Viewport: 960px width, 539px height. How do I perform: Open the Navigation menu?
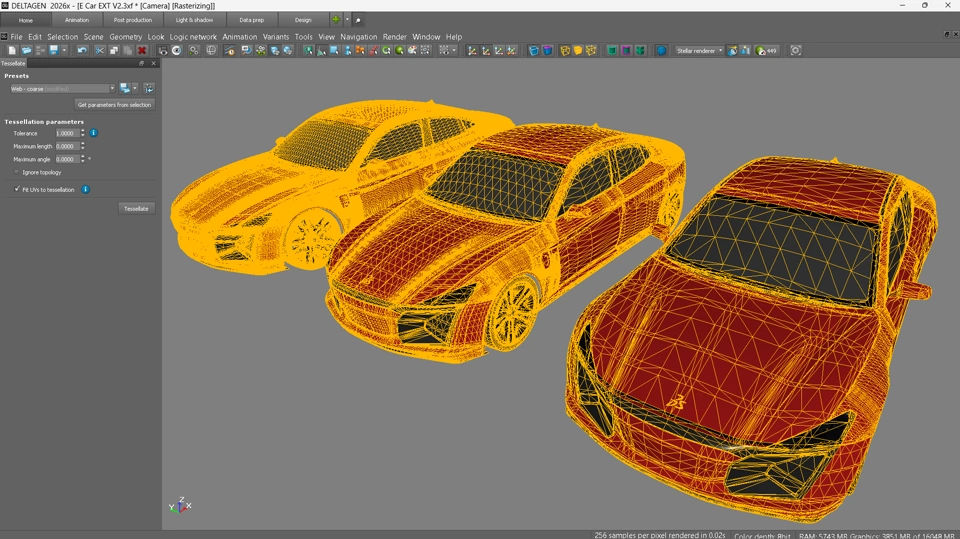pyautogui.click(x=358, y=37)
